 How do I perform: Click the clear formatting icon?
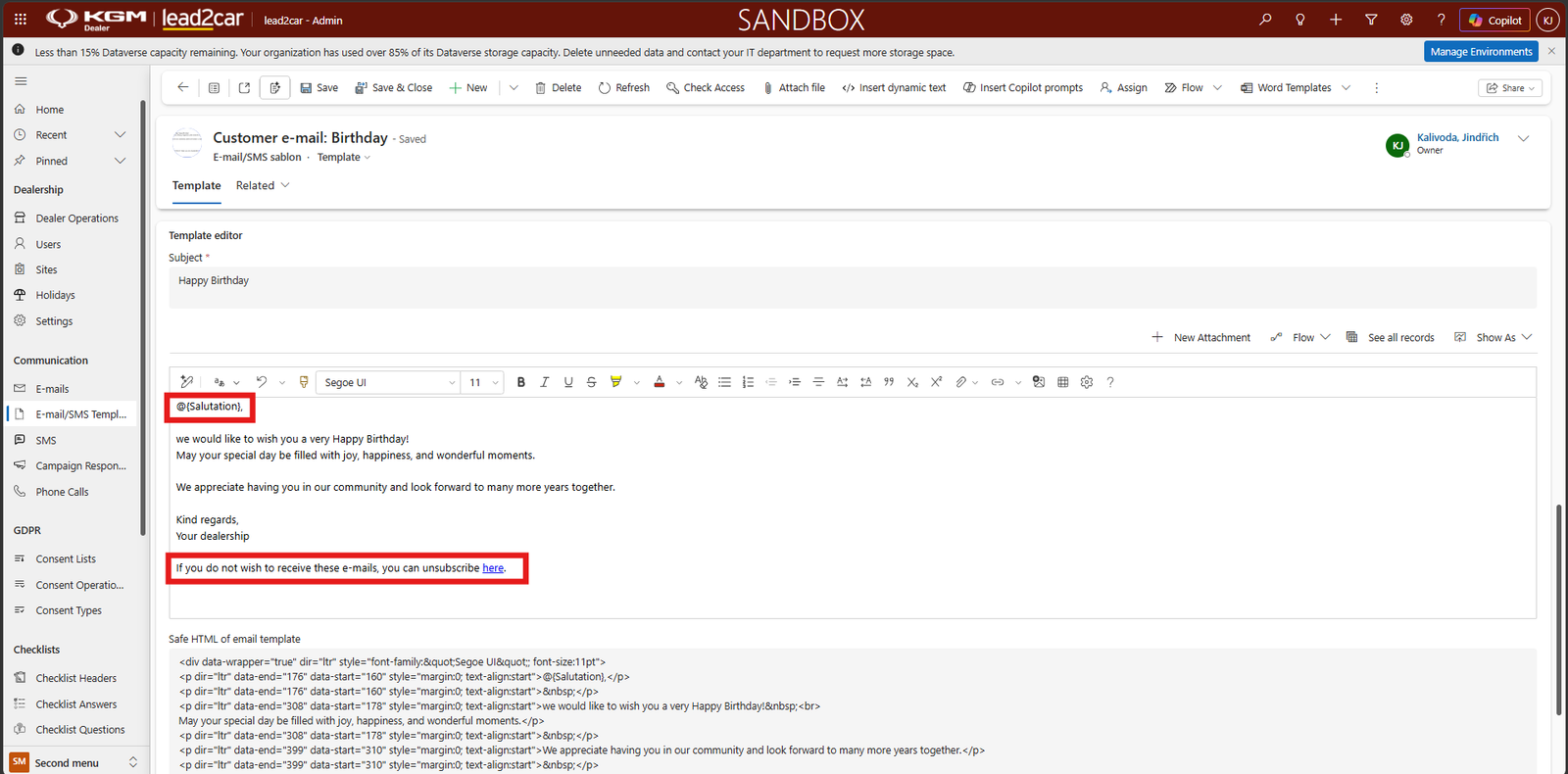point(701,382)
